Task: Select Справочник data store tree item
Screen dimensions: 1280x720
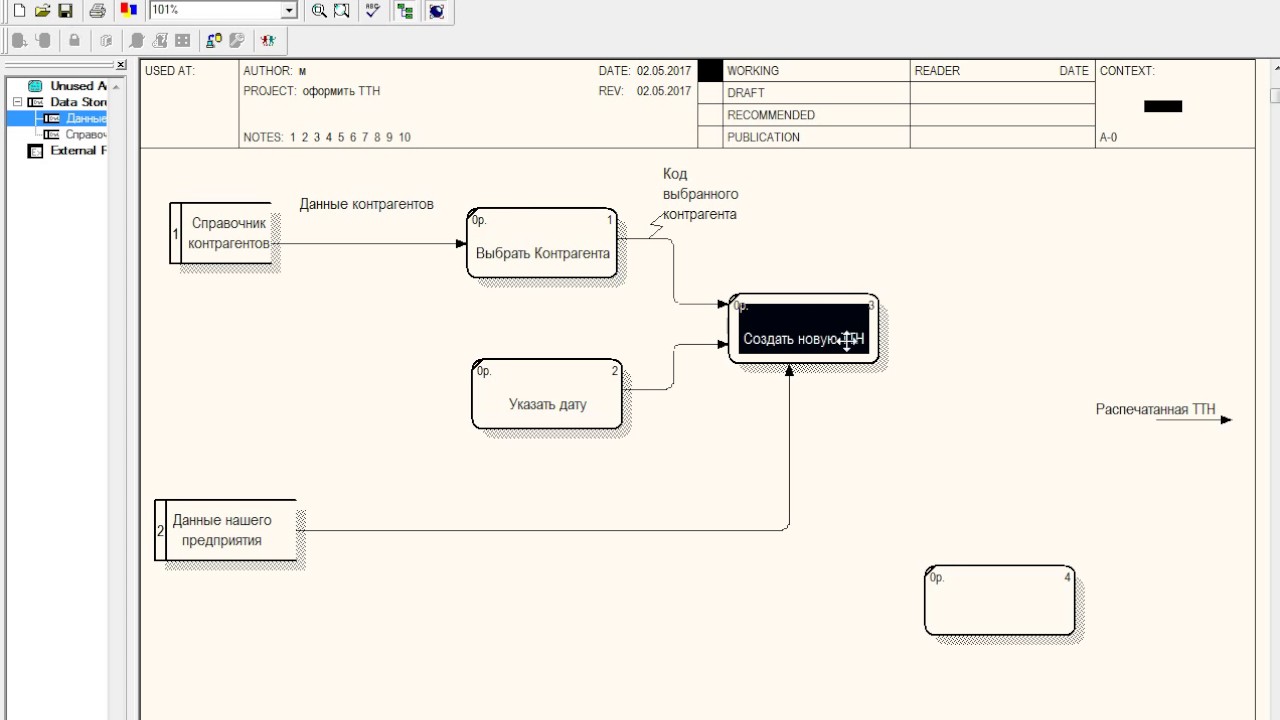Action: click(86, 134)
